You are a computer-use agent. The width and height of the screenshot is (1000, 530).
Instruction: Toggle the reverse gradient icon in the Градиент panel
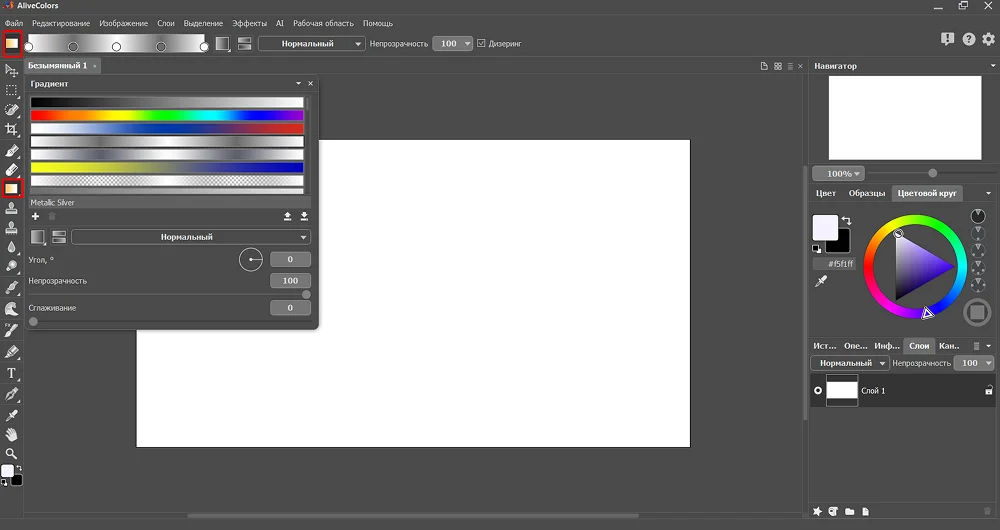(59, 237)
